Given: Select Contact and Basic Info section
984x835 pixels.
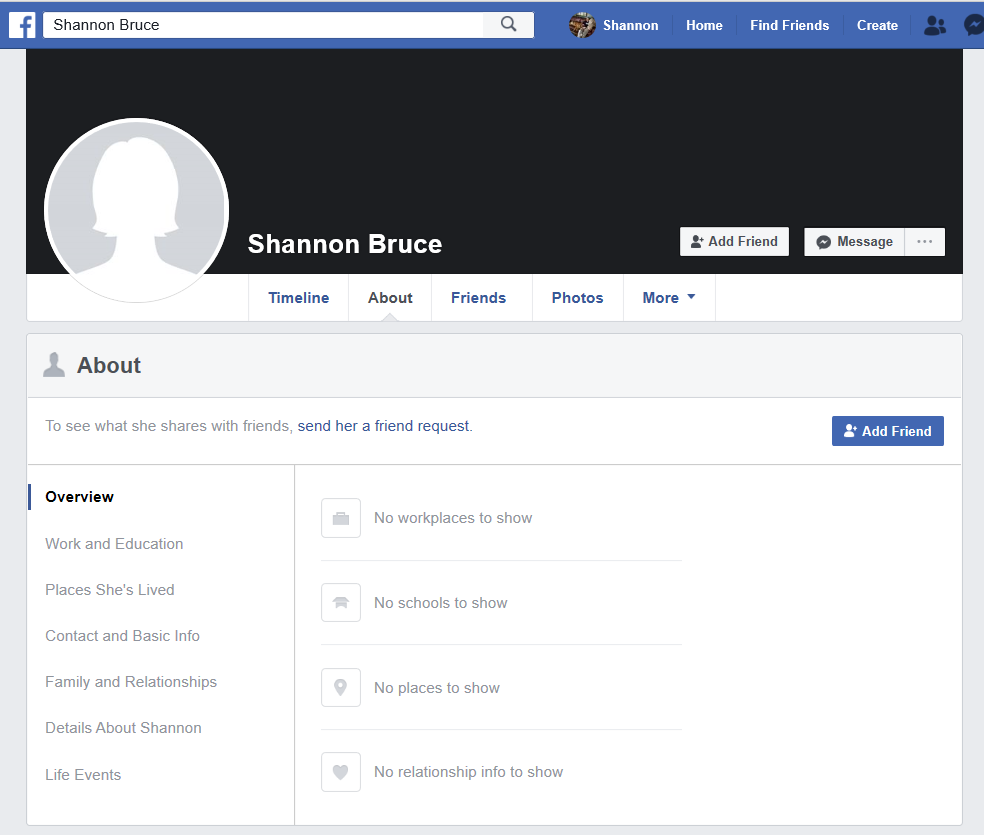Looking at the screenshot, I should click(x=122, y=635).
